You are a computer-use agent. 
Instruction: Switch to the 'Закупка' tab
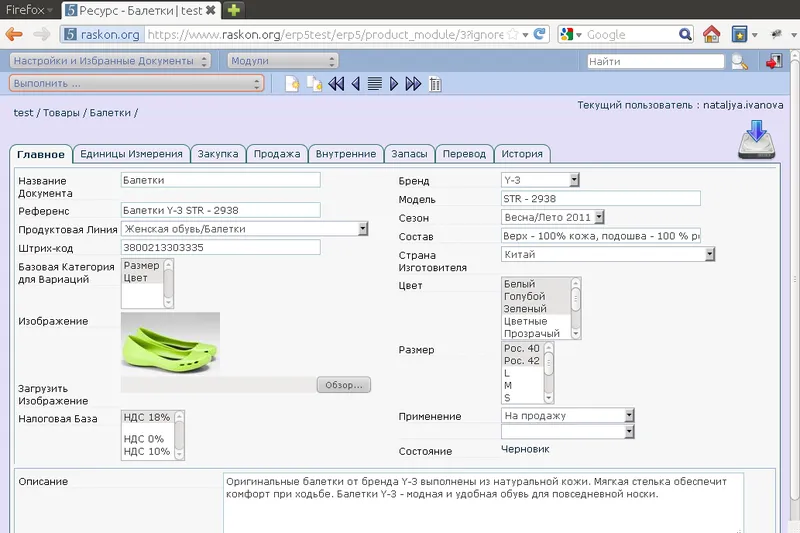click(x=217, y=154)
